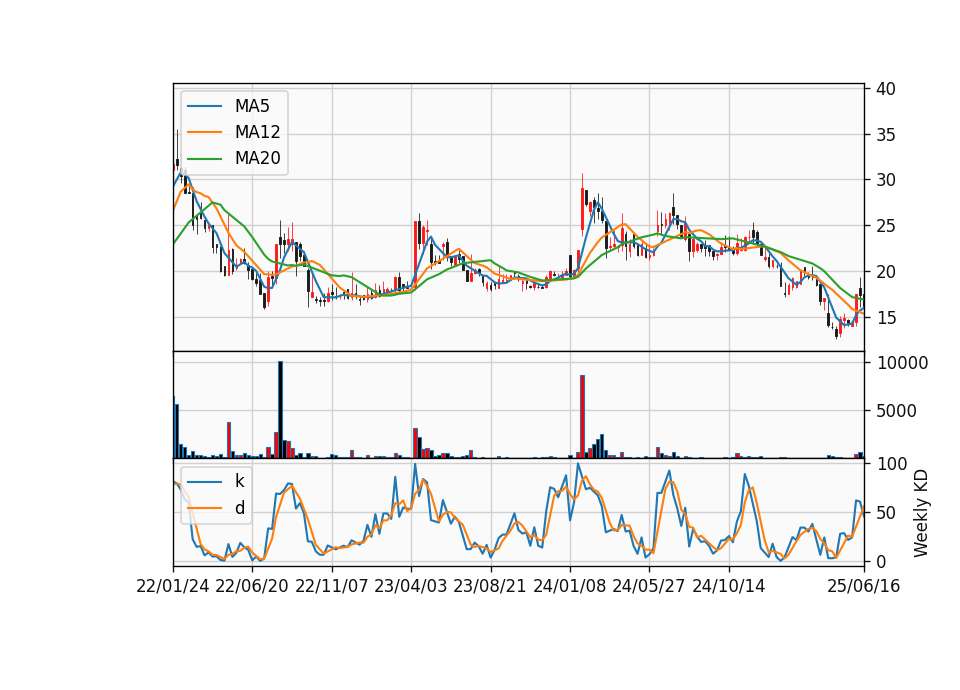This screenshot has height=690, width=960.
Task: Click the price axis value 35
Action: [x=885, y=135]
